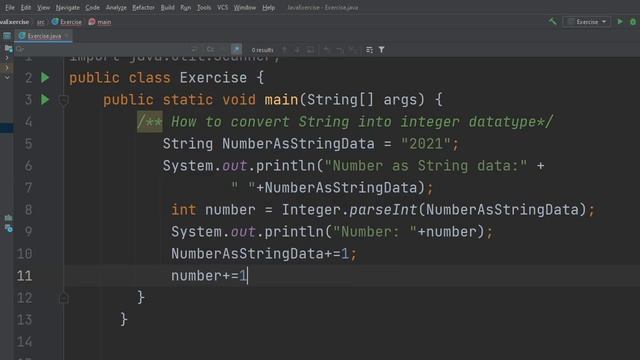Open the Run menu
The height and width of the screenshot is (360, 640).
click(x=185, y=7)
